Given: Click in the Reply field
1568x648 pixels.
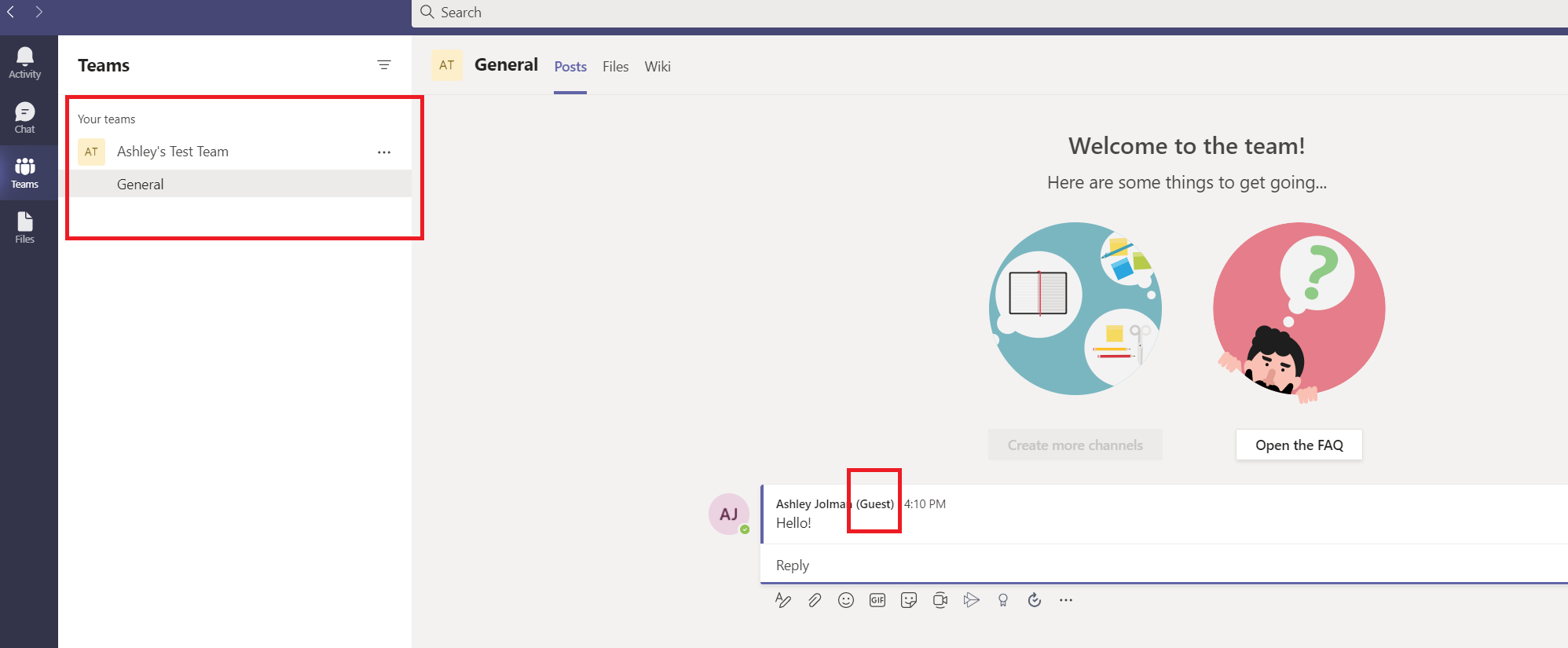Looking at the screenshot, I should pos(1164,565).
